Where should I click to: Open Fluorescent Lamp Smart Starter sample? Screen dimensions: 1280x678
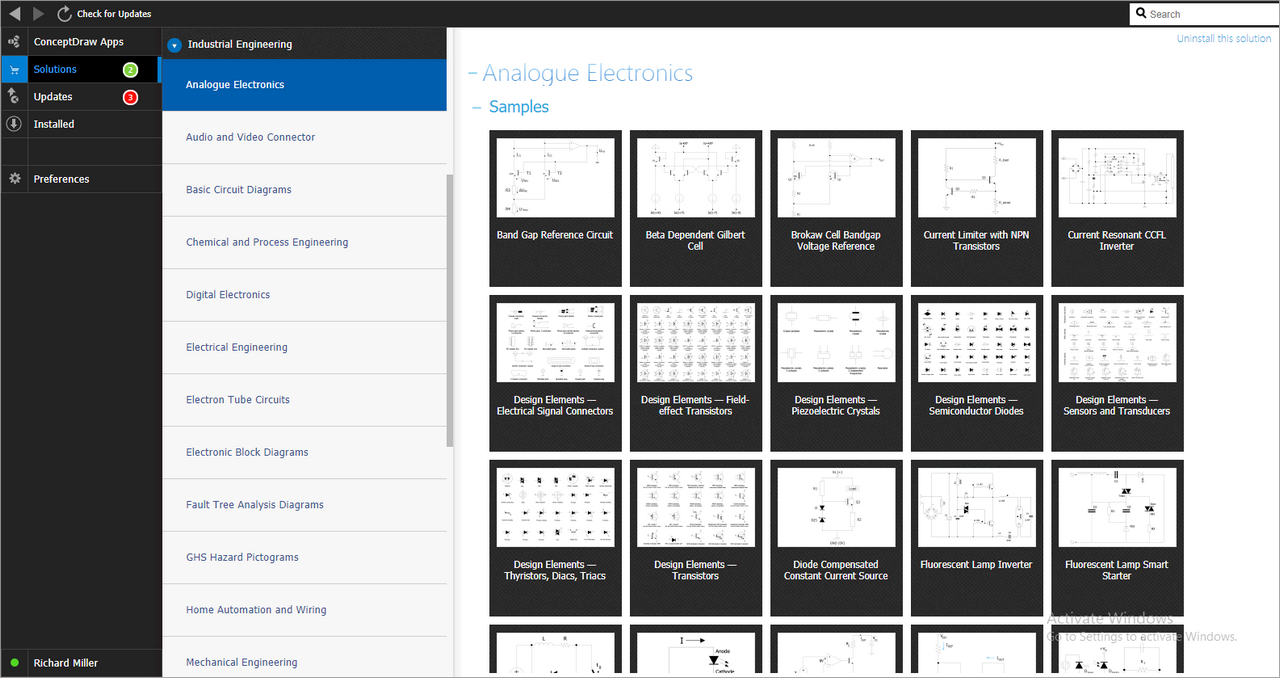point(1117,538)
